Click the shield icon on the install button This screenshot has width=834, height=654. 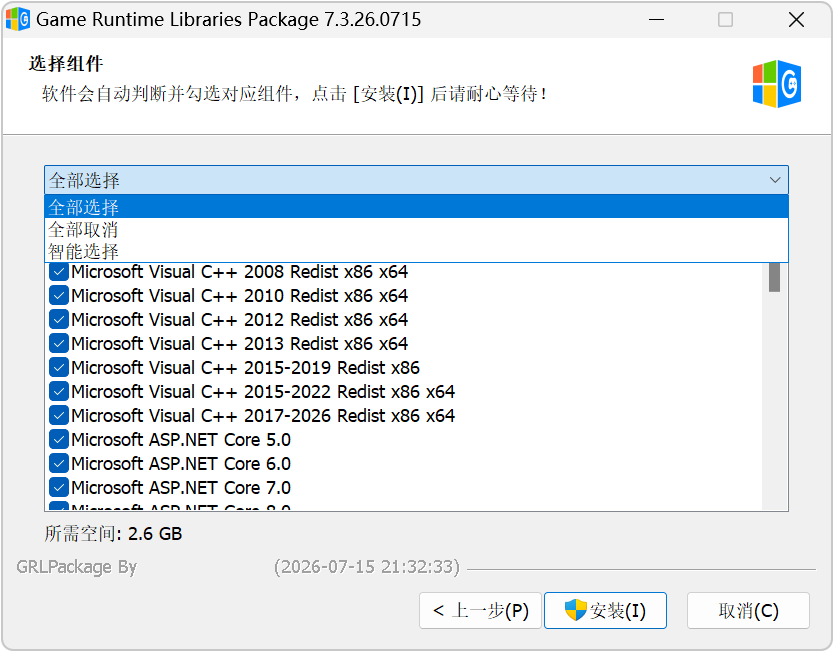576,610
